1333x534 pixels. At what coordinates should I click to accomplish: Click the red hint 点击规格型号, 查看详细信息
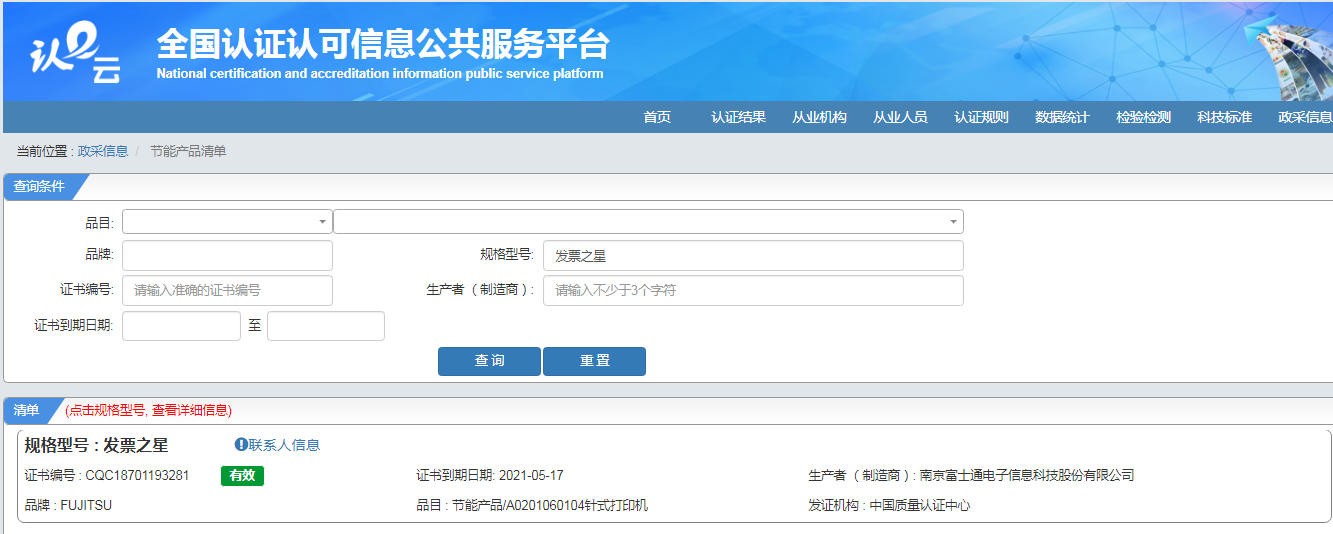point(148,410)
